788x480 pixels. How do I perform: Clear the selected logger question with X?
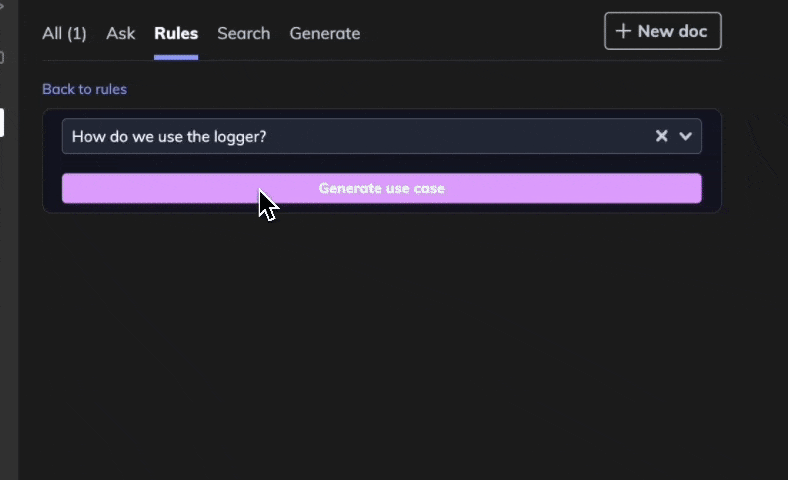tap(661, 136)
